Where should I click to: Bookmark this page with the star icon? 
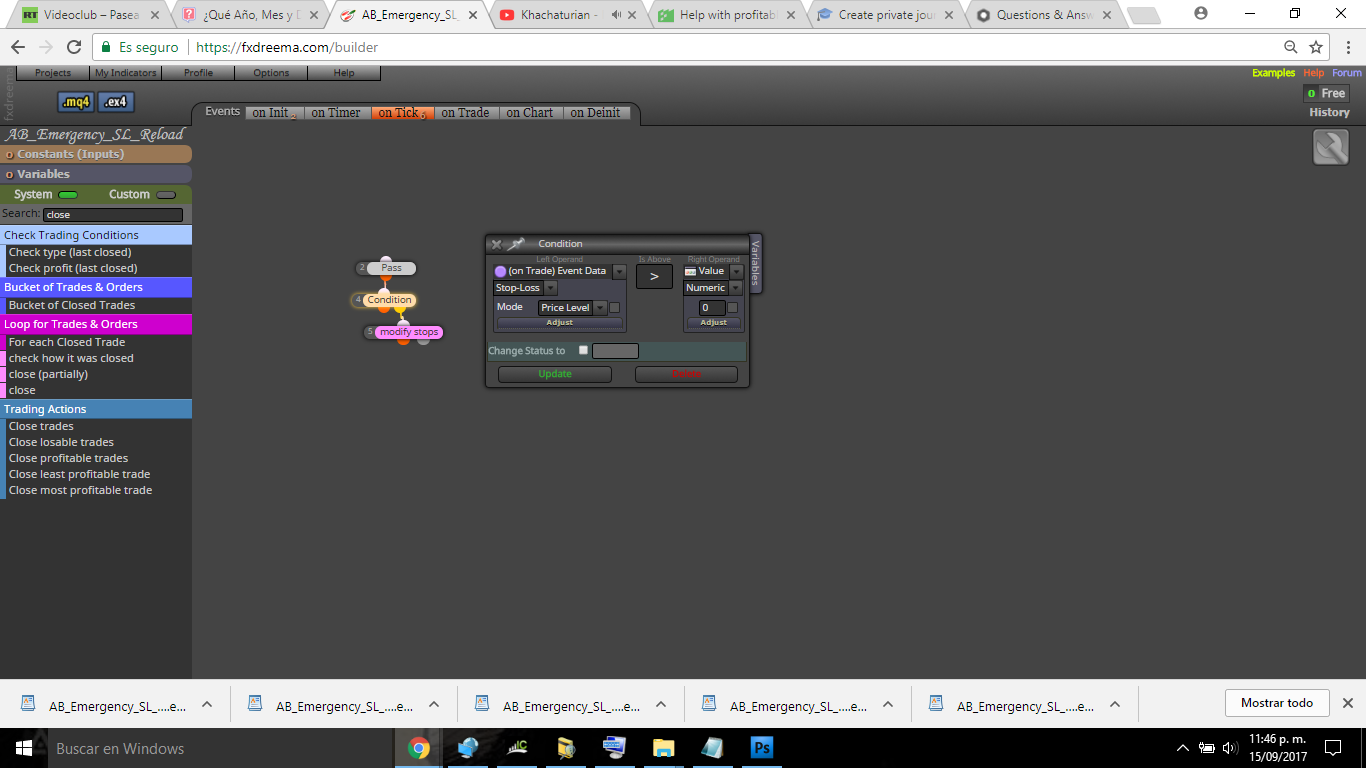coord(1316,47)
